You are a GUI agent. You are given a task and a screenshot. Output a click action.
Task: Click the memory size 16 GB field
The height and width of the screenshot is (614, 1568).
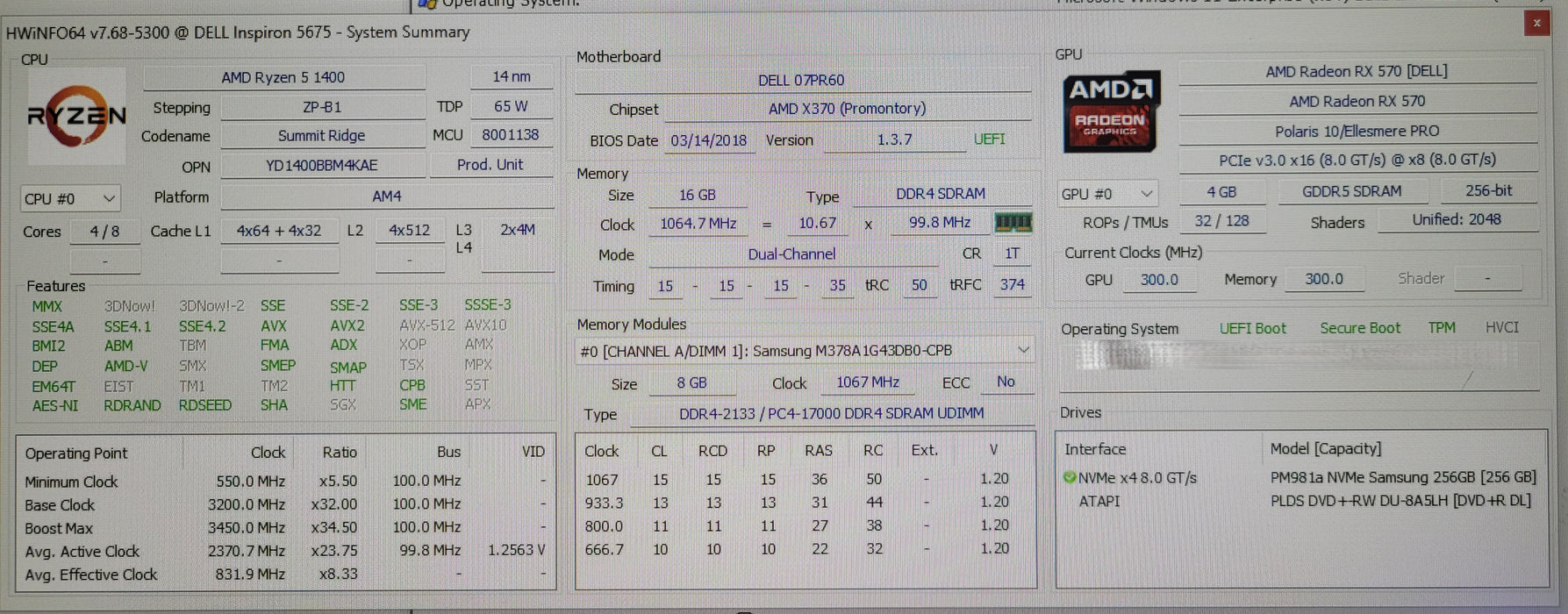click(698, 195)
